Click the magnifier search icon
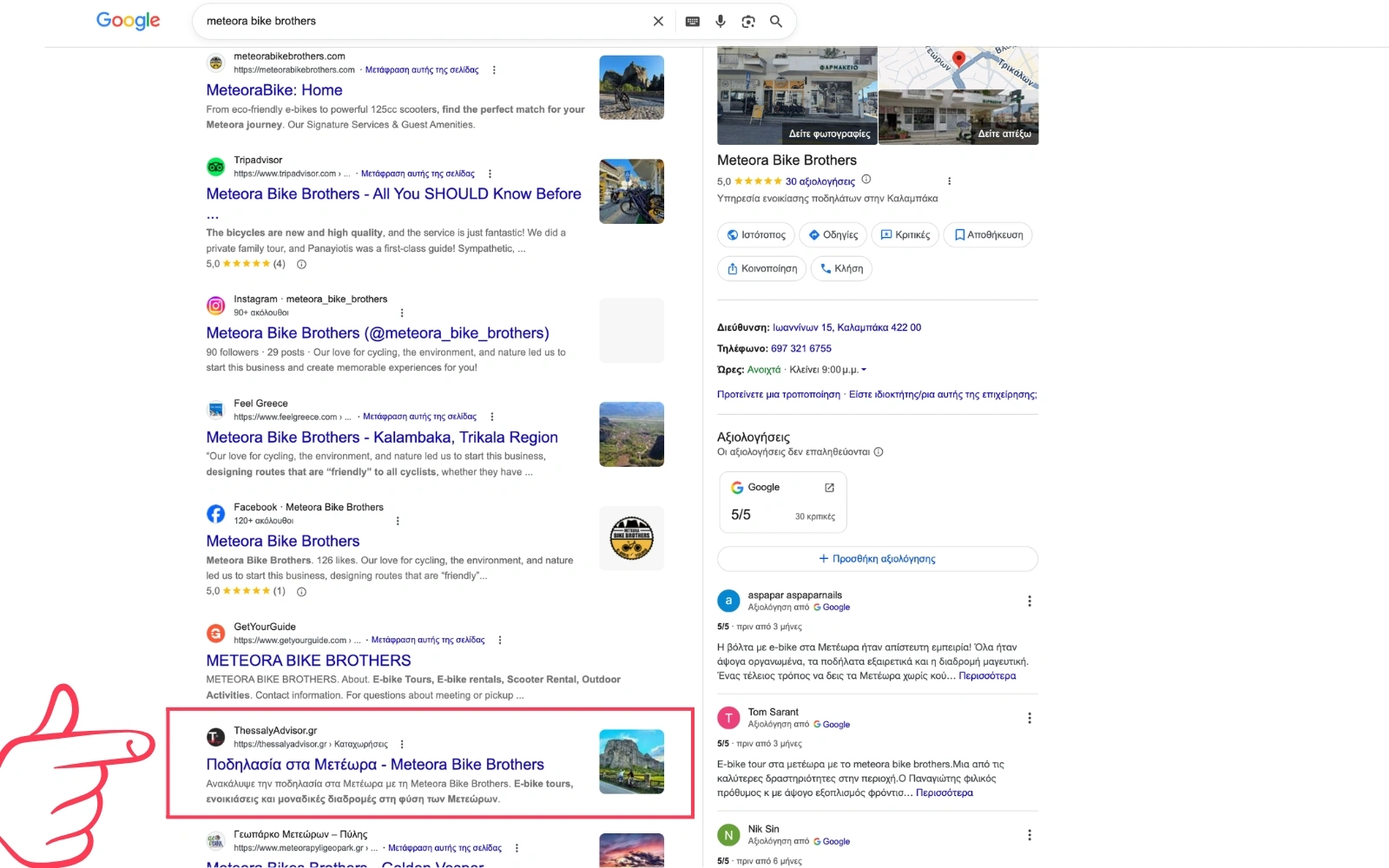 (x=776, y=22)
